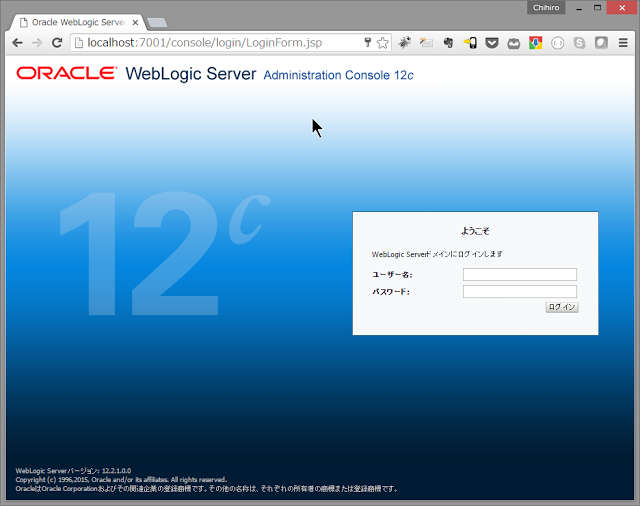640x506 pixels.
Task: Click the browser forward arrow
Action: (x=37, y=42)
